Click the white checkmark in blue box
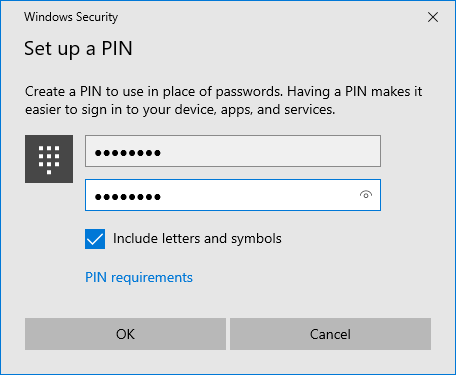456x375 pixels. [95, 239]
